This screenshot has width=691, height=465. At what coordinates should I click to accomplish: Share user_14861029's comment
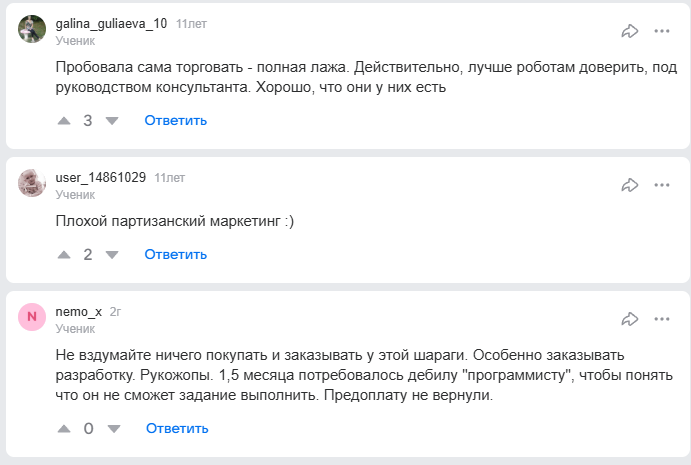630,185
